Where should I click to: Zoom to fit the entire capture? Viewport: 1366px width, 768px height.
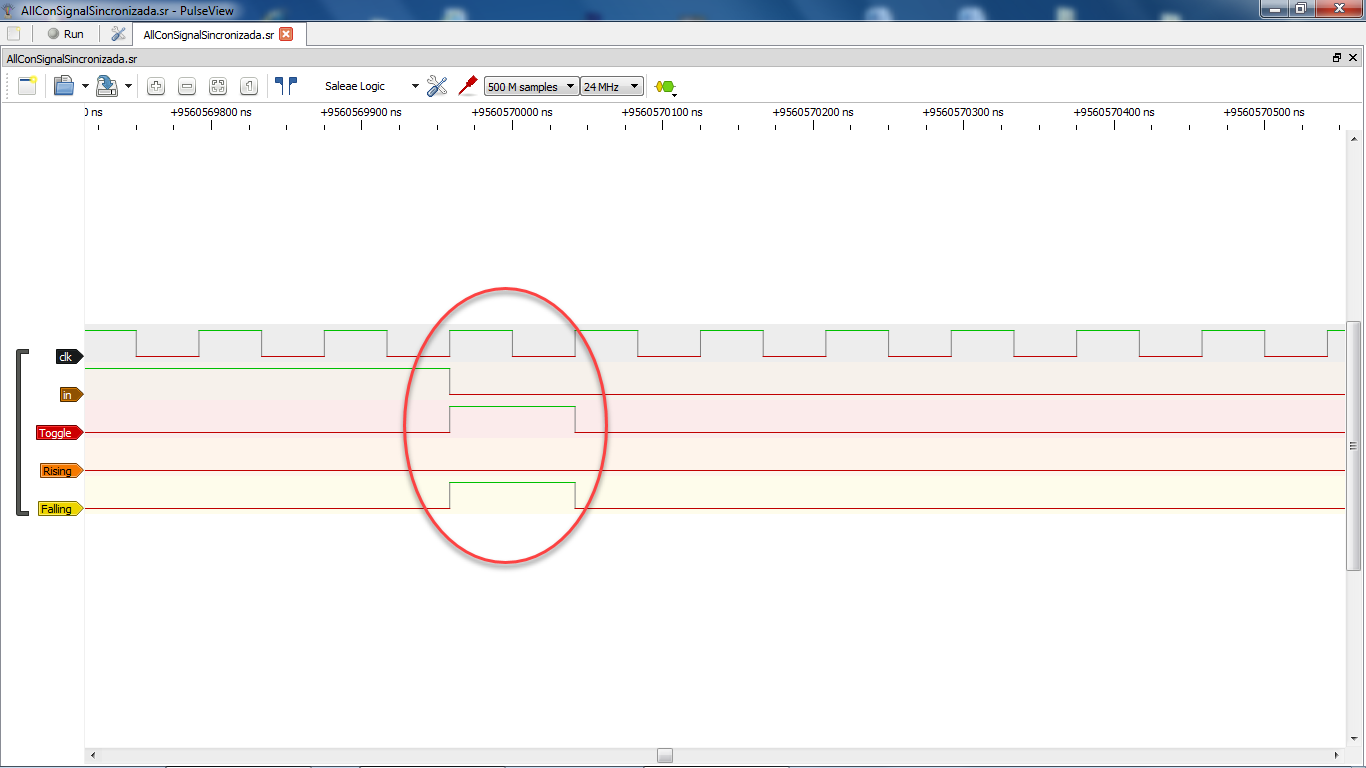(x=218, y=86)
